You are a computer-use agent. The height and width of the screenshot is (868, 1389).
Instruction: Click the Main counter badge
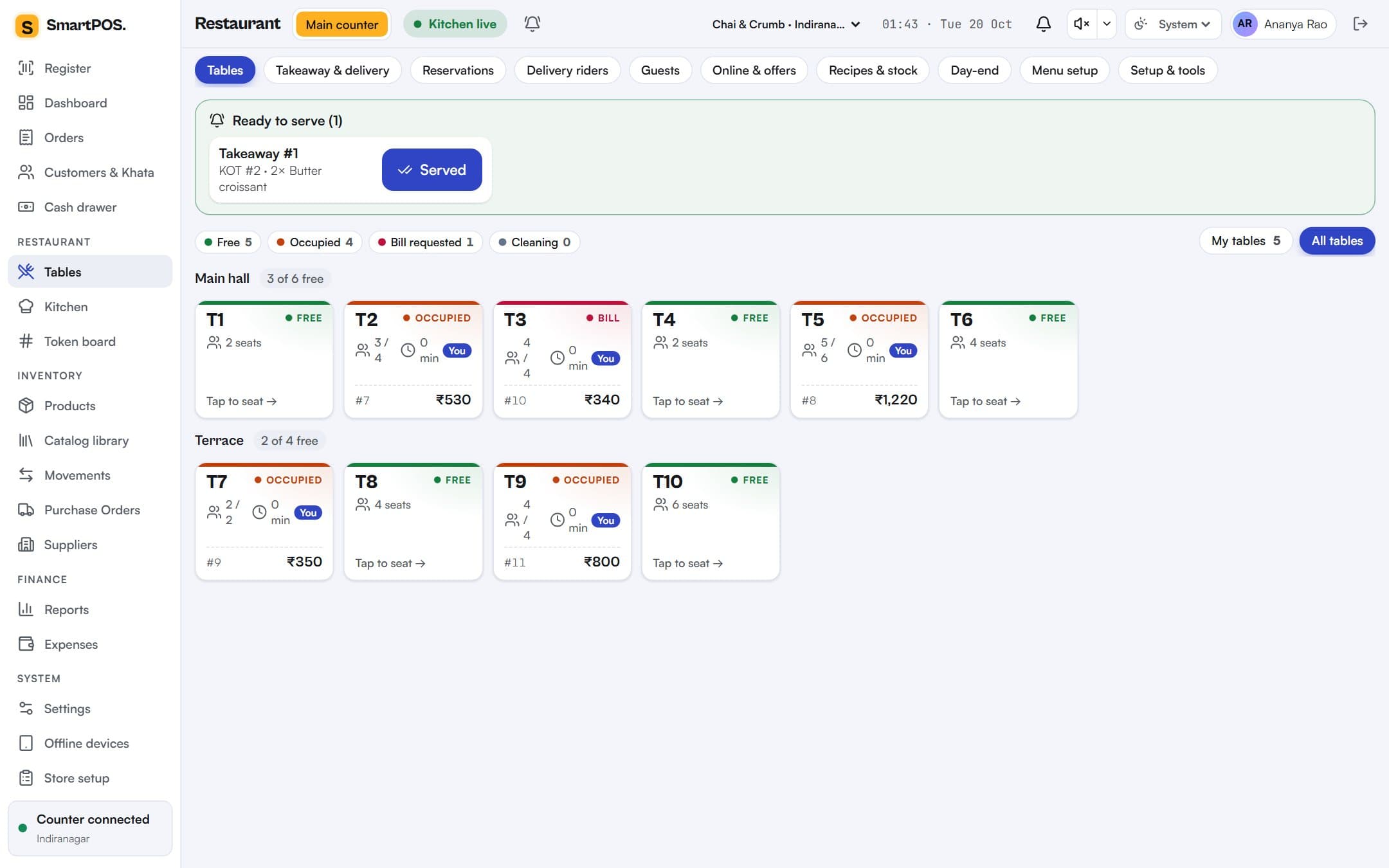(341, 24)
